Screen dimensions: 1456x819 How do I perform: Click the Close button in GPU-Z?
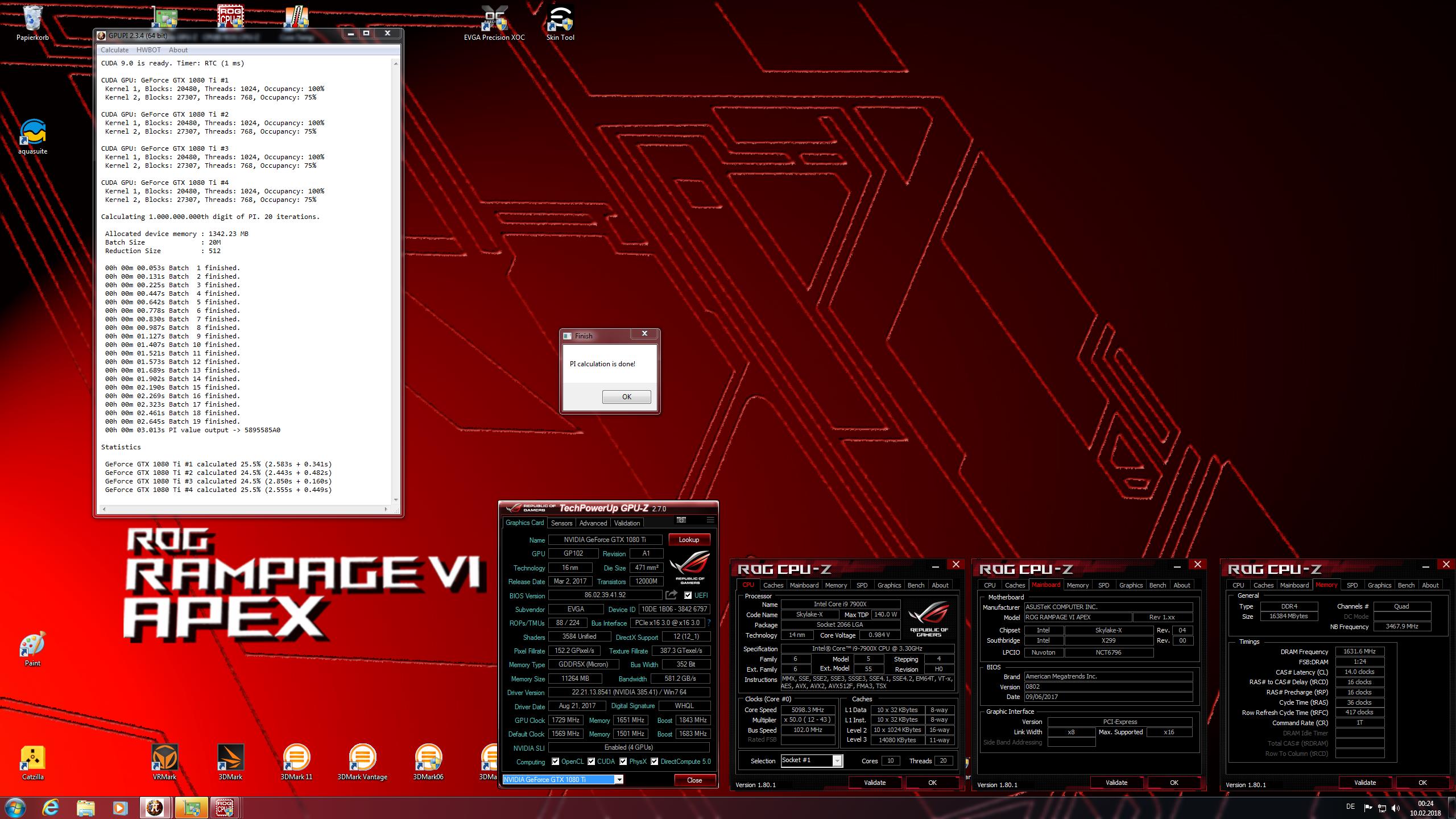[x=694, y=780]
